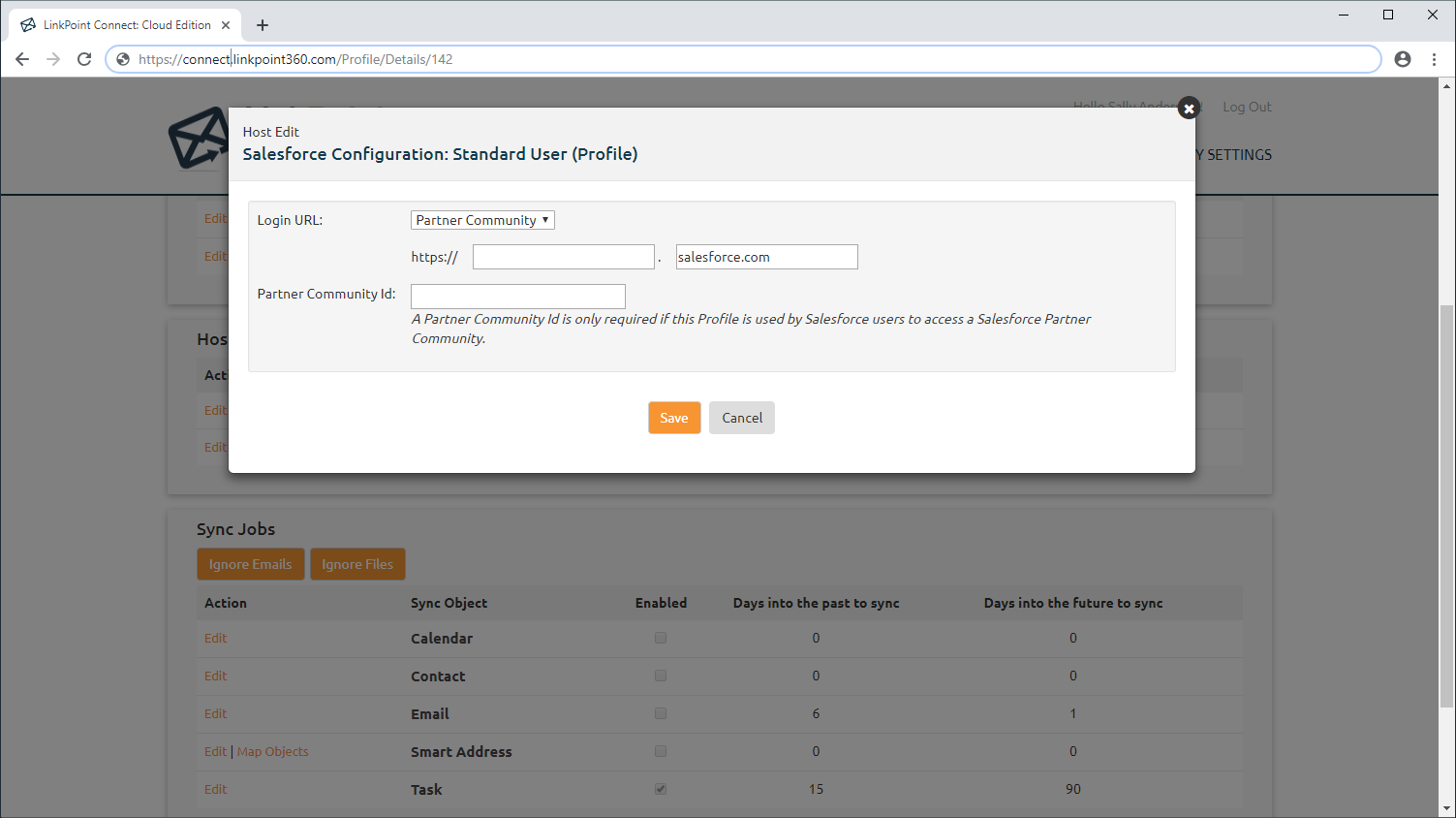
Task: Open the Chrome profile avatar icon
Action: click(x=1403, y=59)
